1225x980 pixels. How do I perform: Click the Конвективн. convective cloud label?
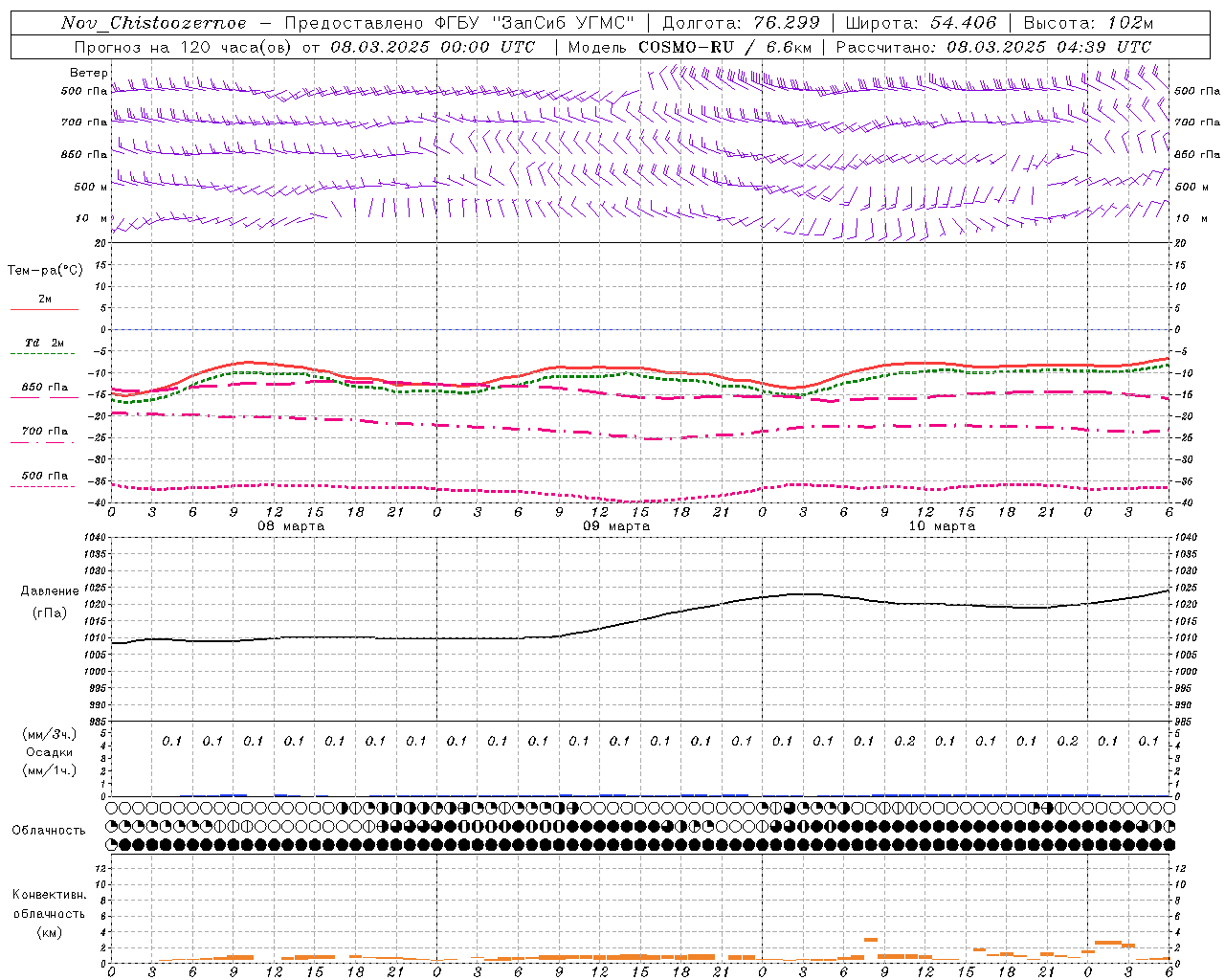coord(49,895)
